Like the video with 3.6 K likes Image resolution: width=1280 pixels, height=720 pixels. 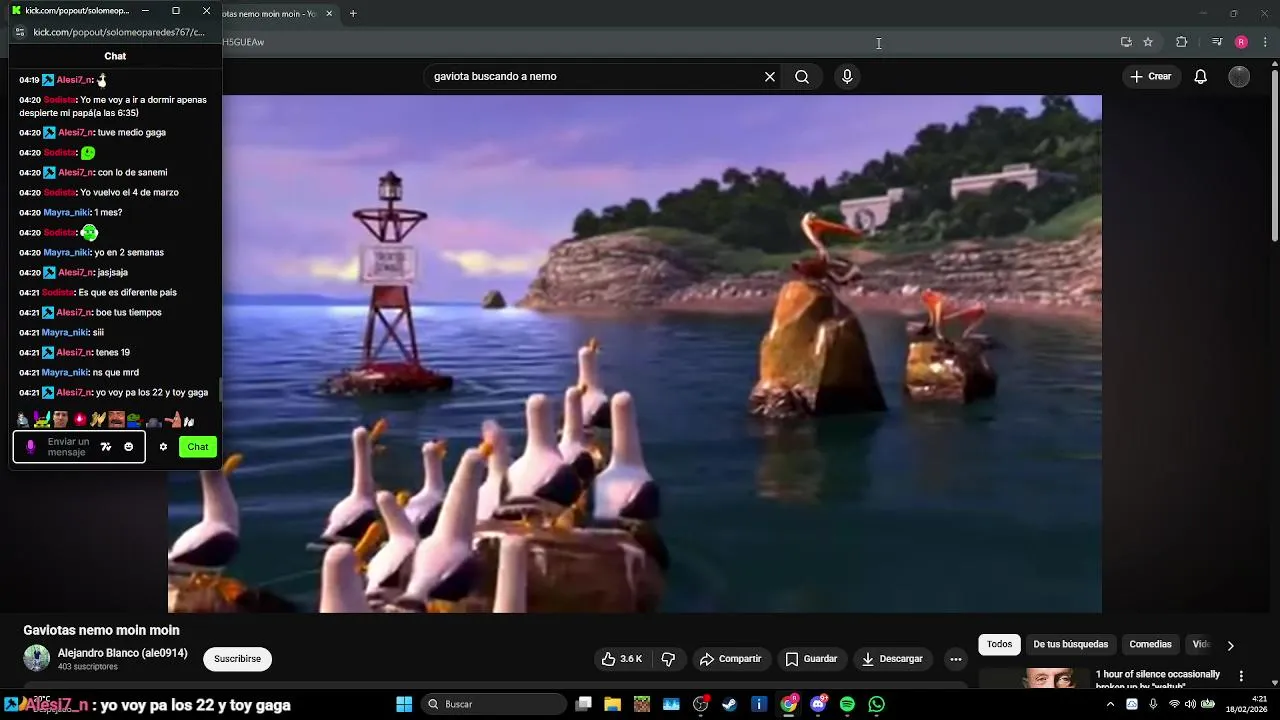coord(622,659)
